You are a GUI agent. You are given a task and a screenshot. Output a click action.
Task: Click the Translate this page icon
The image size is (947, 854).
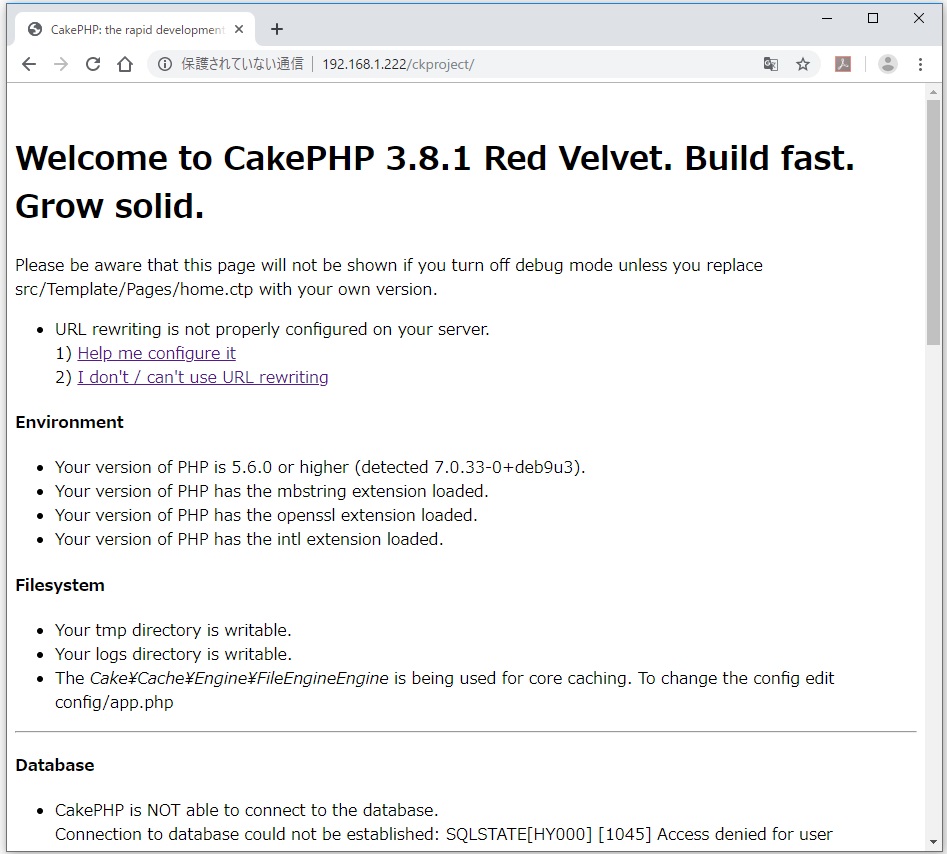pyautogui.click(x=771, y=64)
